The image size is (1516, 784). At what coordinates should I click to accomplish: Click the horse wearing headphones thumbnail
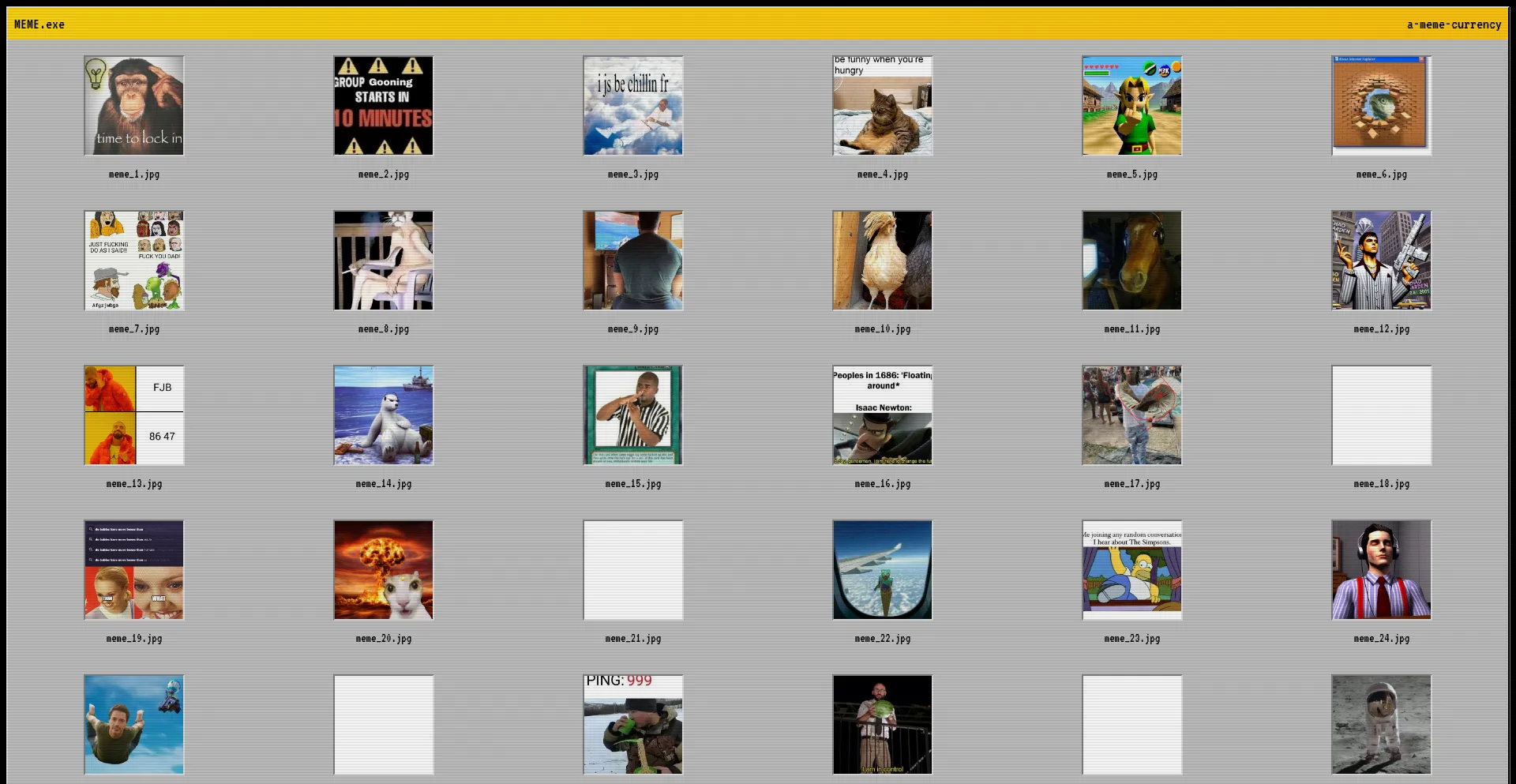click(1132, 261)
